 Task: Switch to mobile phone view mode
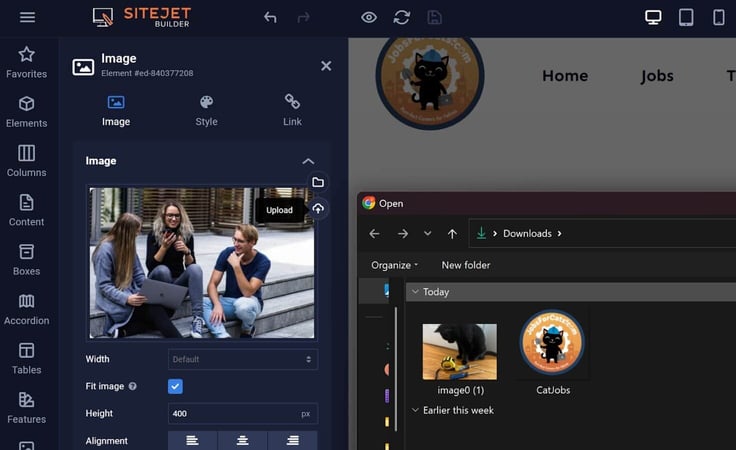(719, 17)
